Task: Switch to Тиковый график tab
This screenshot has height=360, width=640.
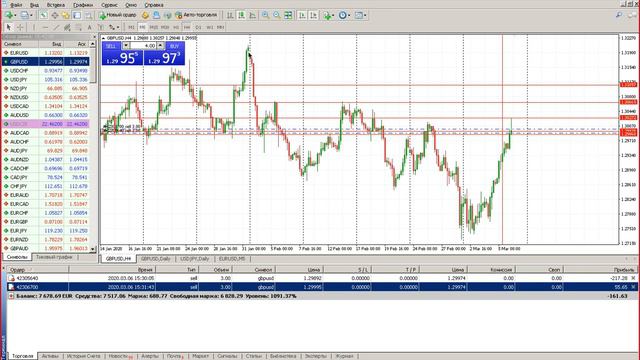Action: tap(53, 257)
